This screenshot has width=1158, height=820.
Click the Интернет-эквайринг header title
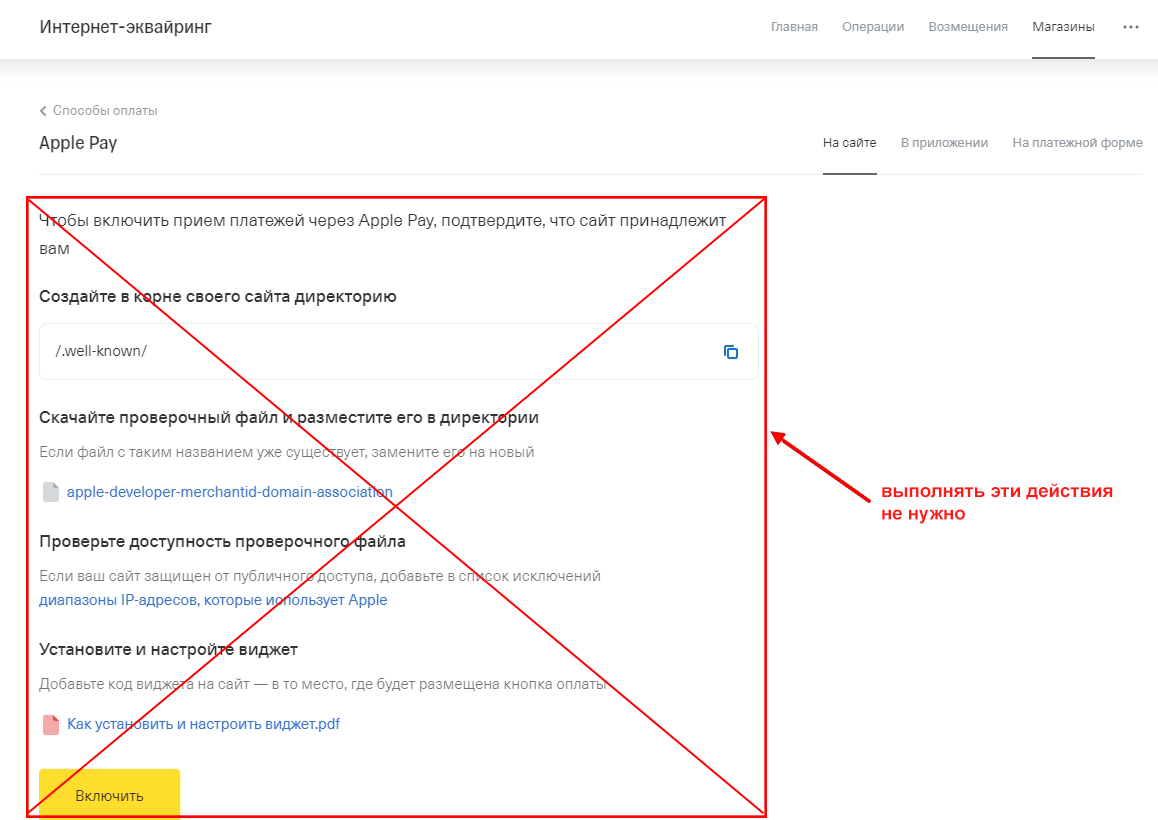pos(125,27)
